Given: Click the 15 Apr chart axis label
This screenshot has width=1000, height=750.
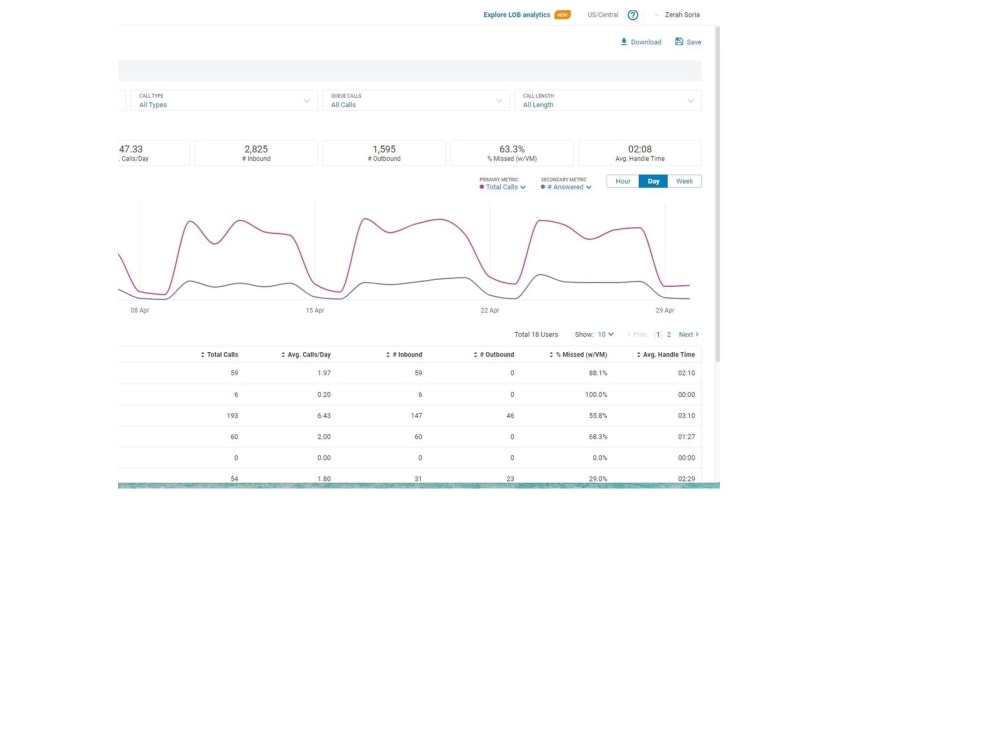Looking at the screenshot, I should pos(315,311).
